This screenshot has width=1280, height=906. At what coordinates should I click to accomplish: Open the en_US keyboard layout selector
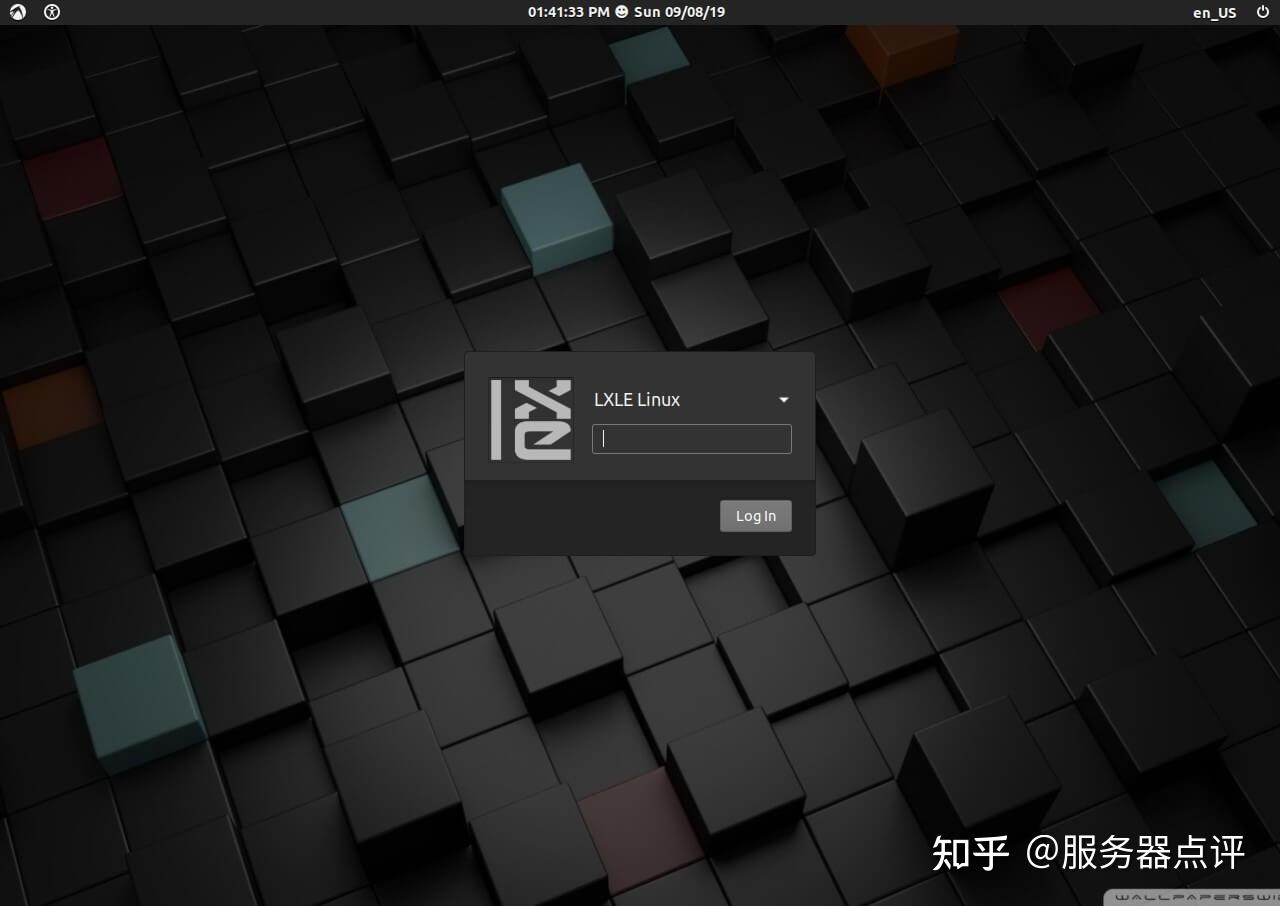(x=1214, y=12)
